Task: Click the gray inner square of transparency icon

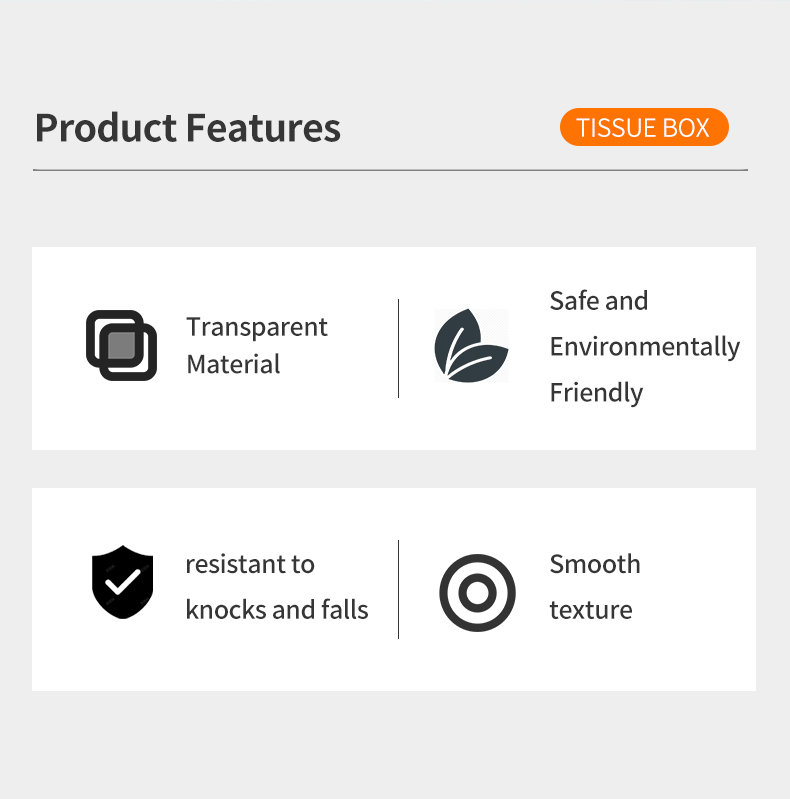Action: pyautogui.click(x=121, y=345)
